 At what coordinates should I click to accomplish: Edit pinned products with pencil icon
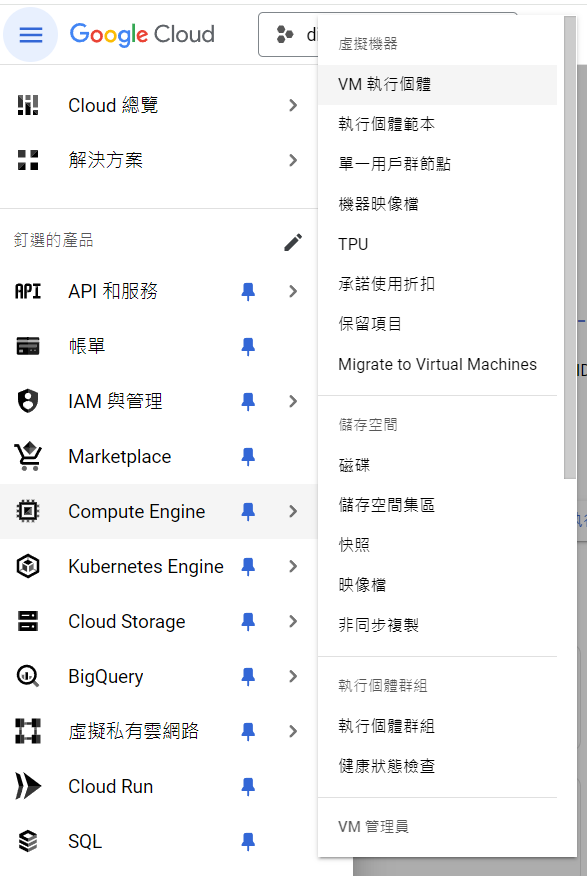pos(293,242)
